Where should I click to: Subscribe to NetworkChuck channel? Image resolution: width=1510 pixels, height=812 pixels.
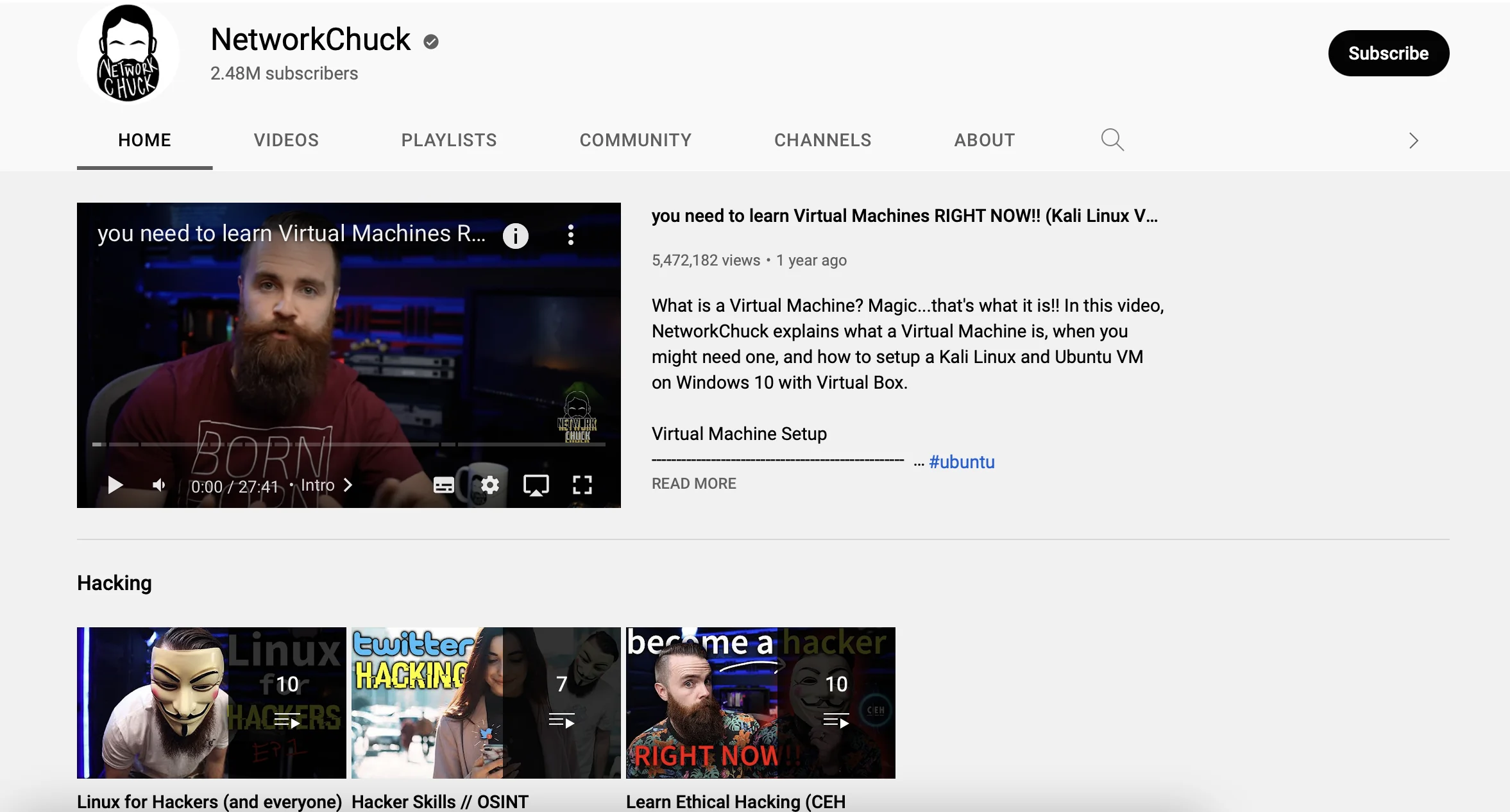pos(1388,53)
